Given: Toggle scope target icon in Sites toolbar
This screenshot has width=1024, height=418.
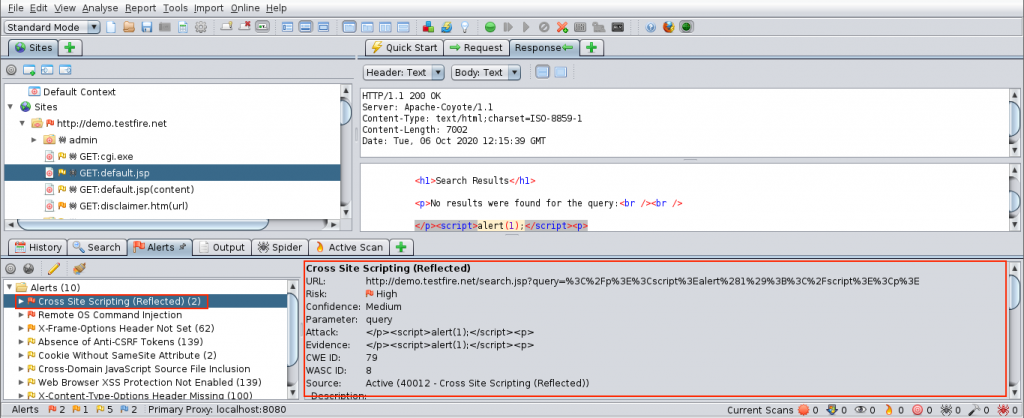Looking at the screenshot, I should [11, 70].
